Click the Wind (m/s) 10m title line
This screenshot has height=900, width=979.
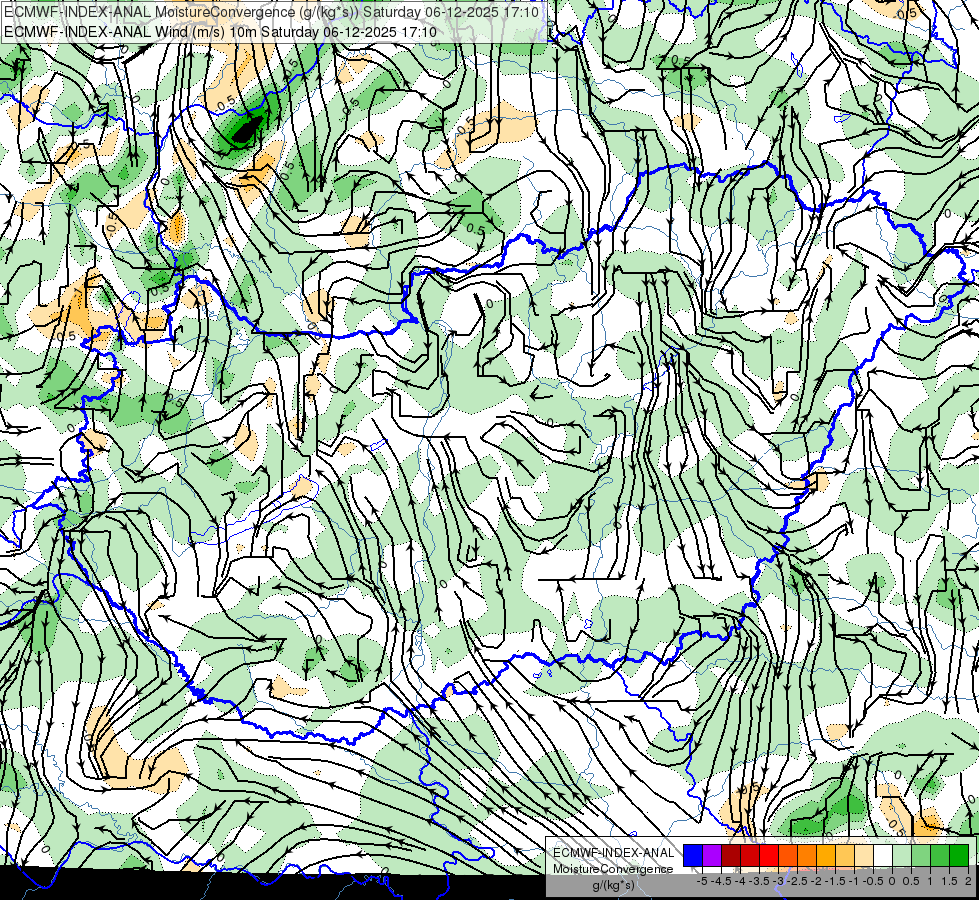point(220,31)
